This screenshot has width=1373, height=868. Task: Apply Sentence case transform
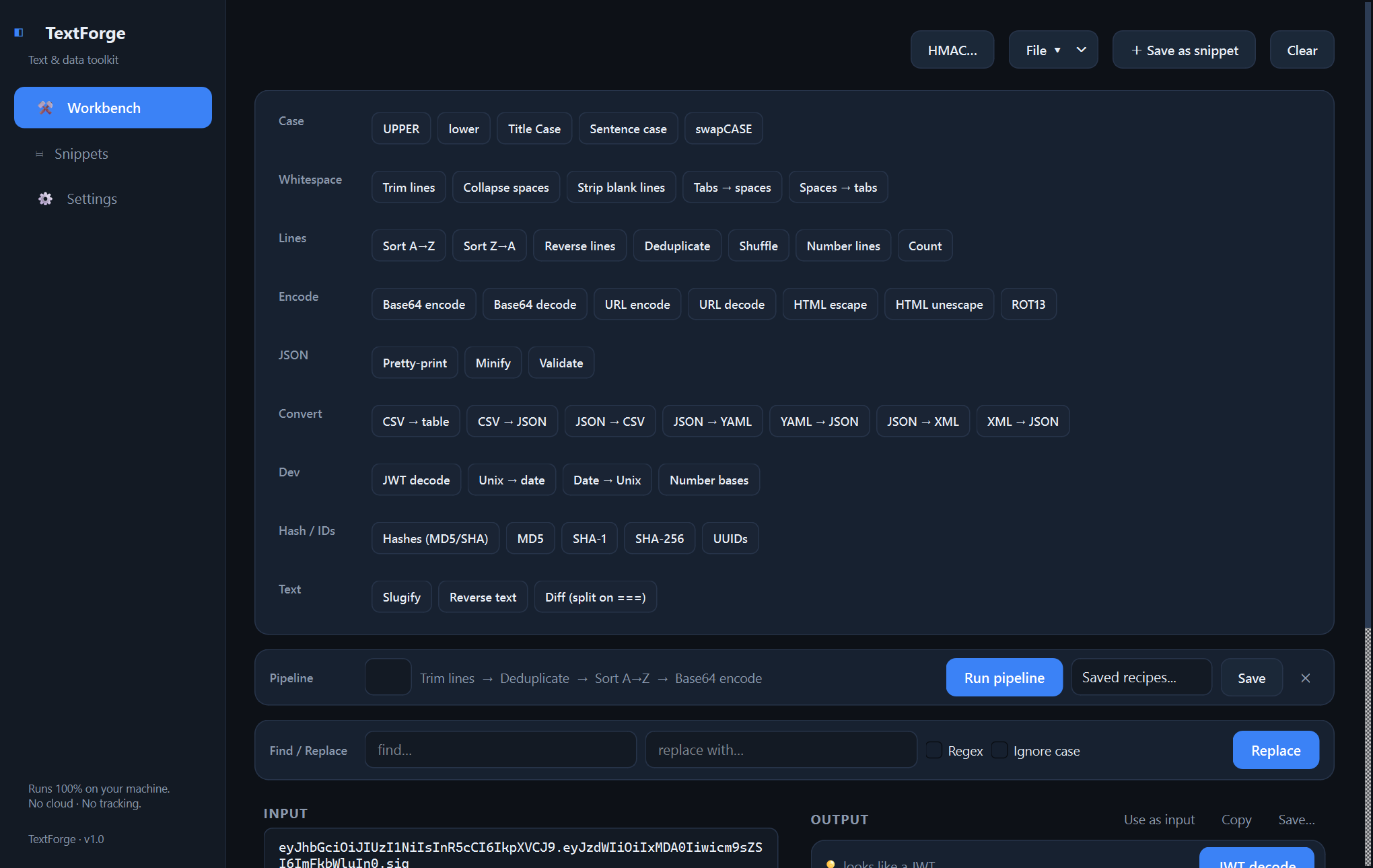628,129
